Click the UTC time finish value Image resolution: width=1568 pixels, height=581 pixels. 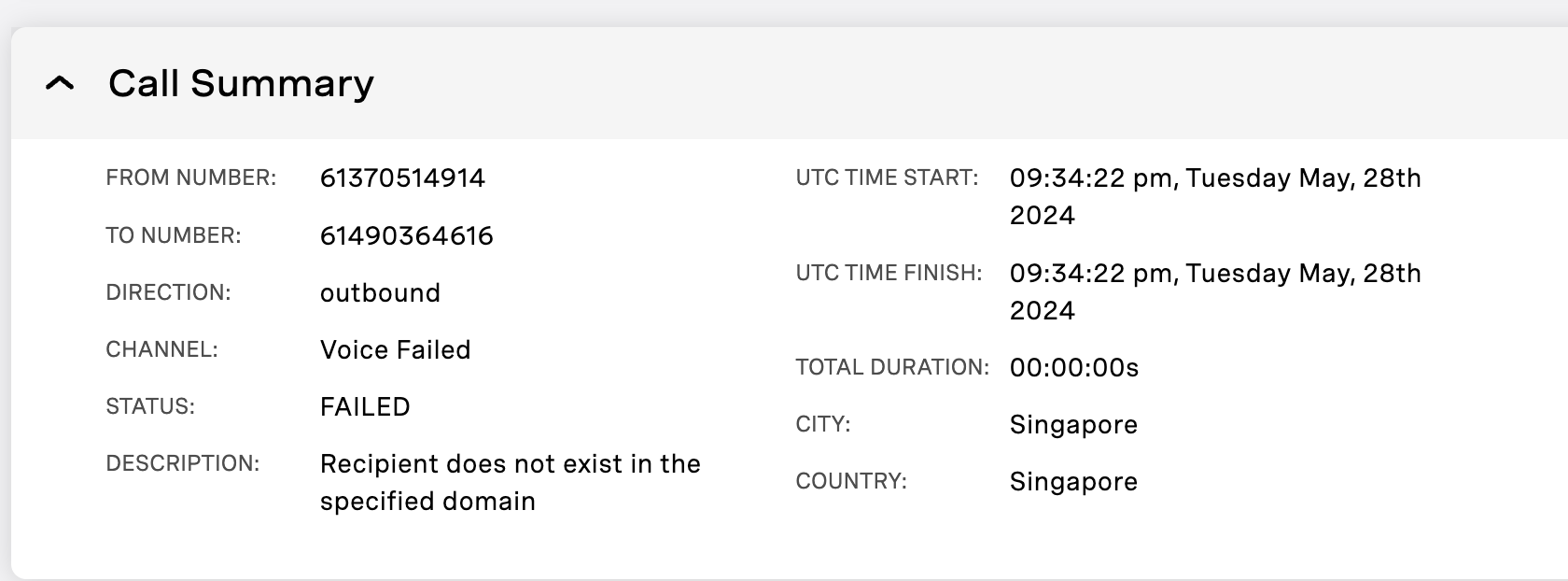(x=1214, y=291)
